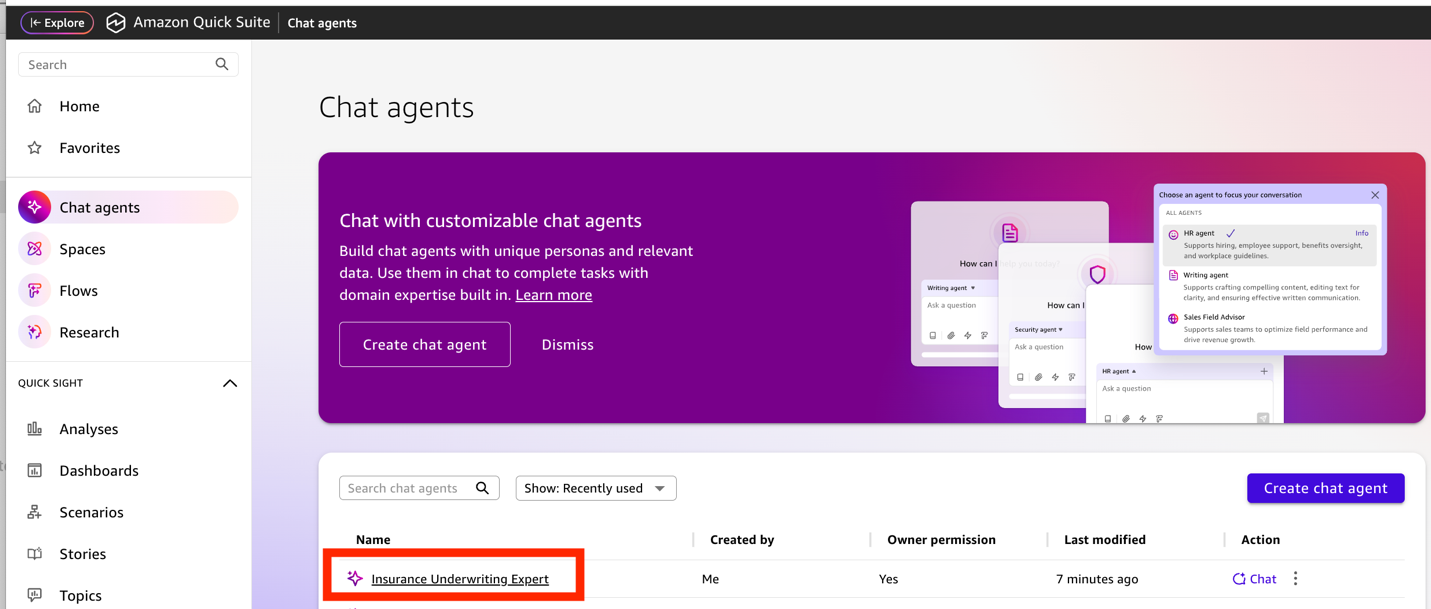Click the Home icon in sidebar
The width and height of the screenshot is (1431, 609).
pos(35,106)
